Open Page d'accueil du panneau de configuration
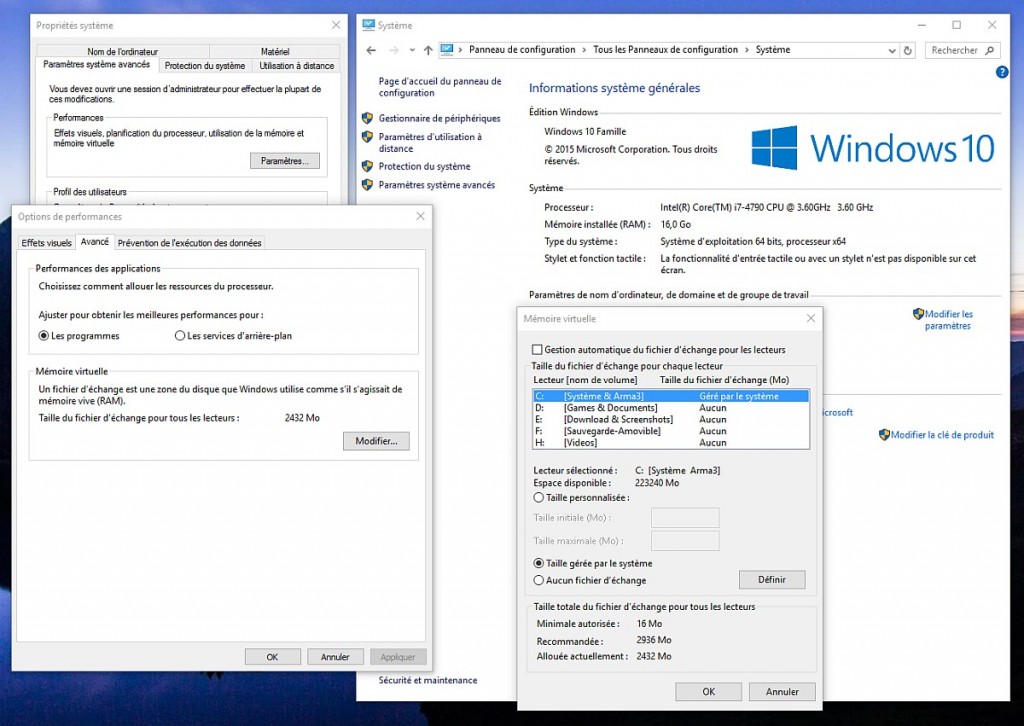 click(440, 87)
